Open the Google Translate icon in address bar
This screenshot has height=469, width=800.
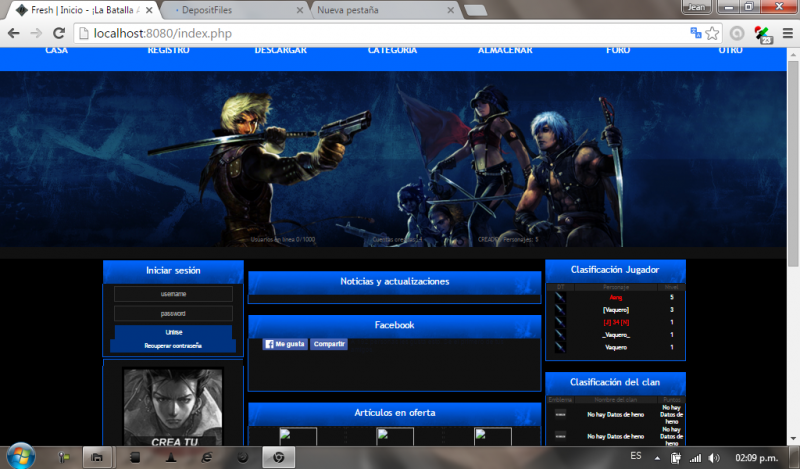click(x=695, y=33)
